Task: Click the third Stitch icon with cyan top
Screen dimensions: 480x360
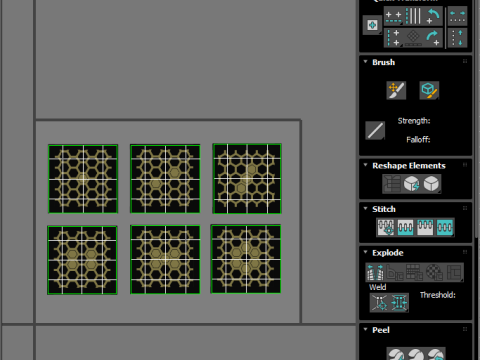Action: (425, 227)
